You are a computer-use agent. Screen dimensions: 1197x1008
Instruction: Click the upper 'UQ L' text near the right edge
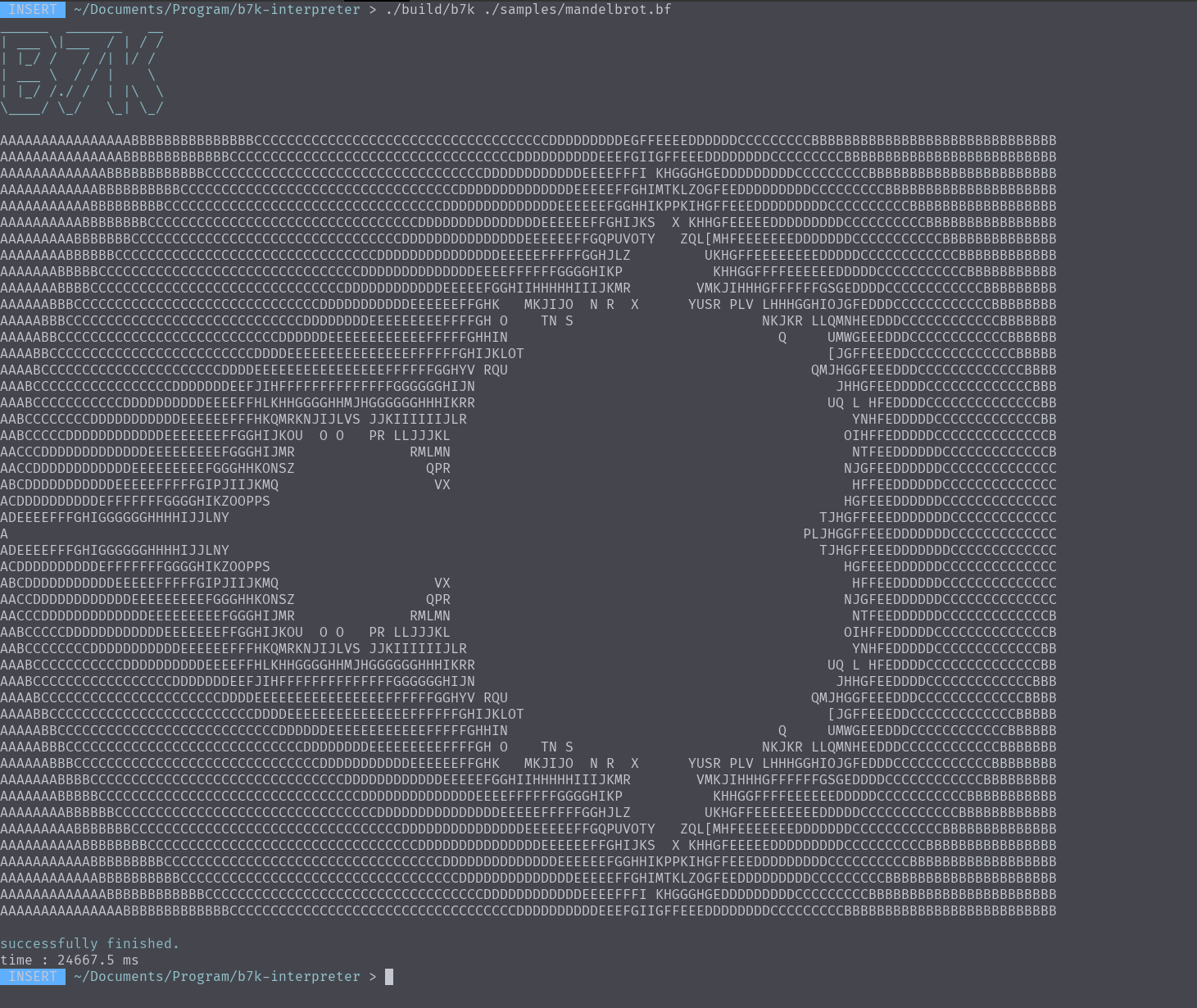pyautogui.click(x=844, y=403)
